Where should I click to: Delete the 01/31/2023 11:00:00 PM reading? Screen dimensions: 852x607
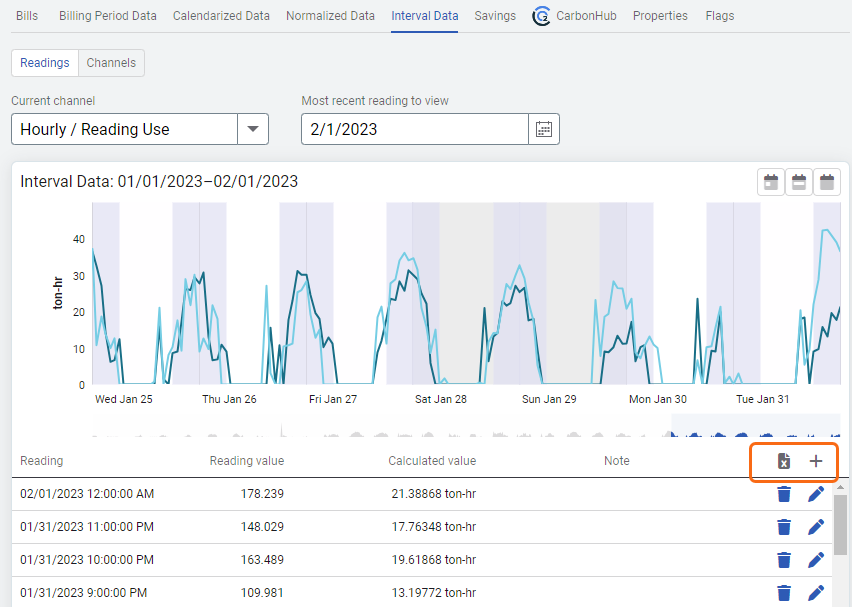tap(784, 527)
